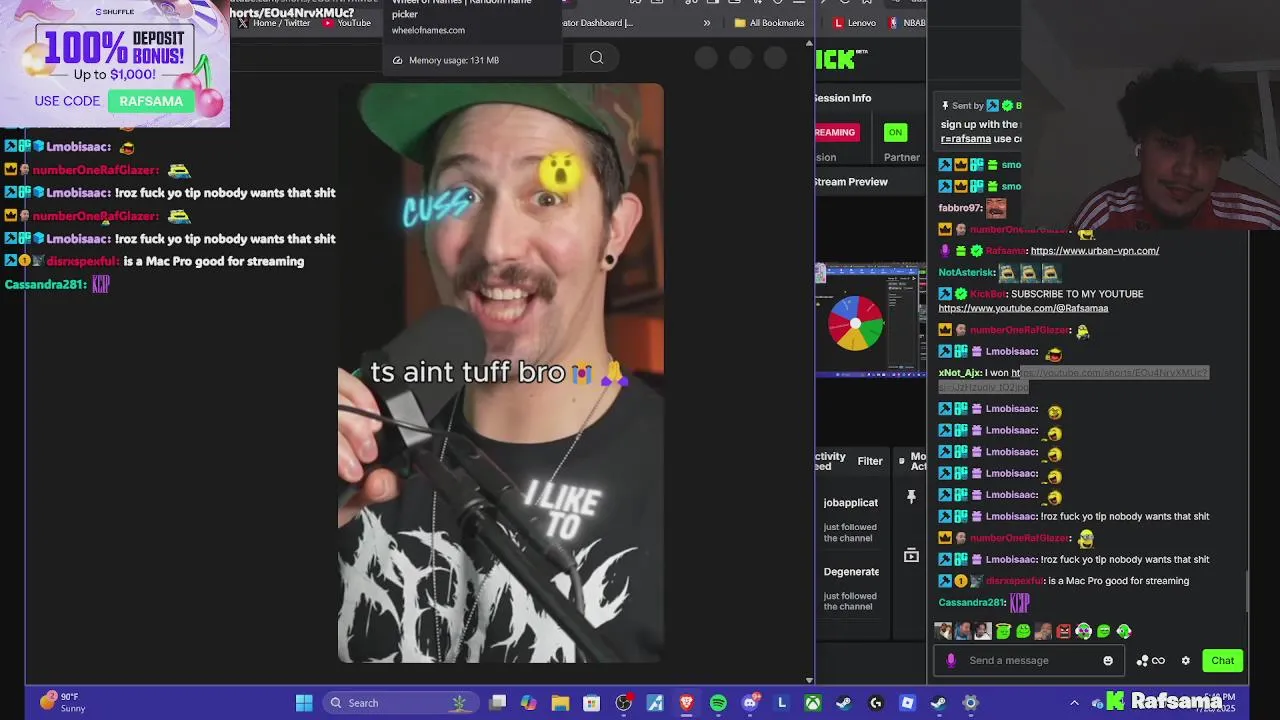This screenshot has height=720, width=1280.
Task: Click the pin icon in the activity panel
Action: (911, 497)
